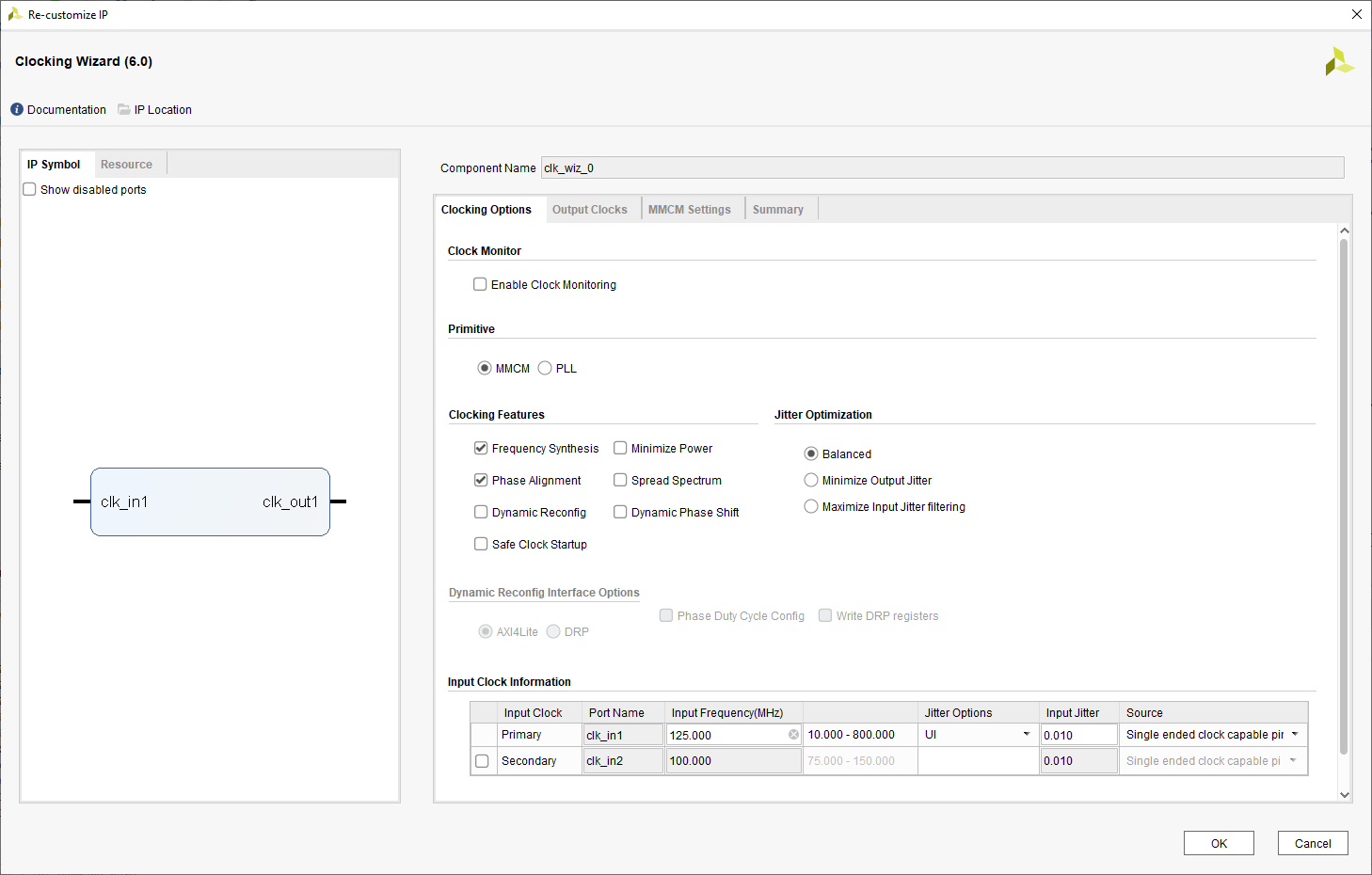Select the PLL primitive radio button

coord(545,368)
